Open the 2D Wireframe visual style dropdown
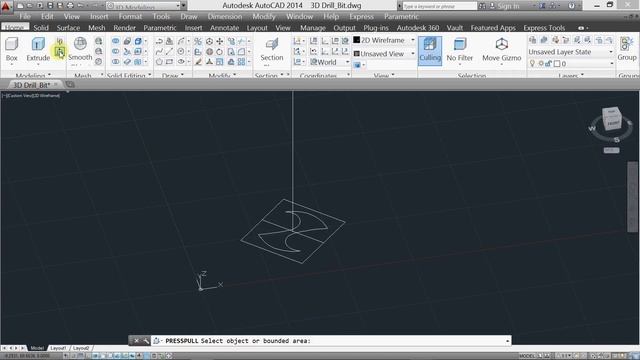 384,40
